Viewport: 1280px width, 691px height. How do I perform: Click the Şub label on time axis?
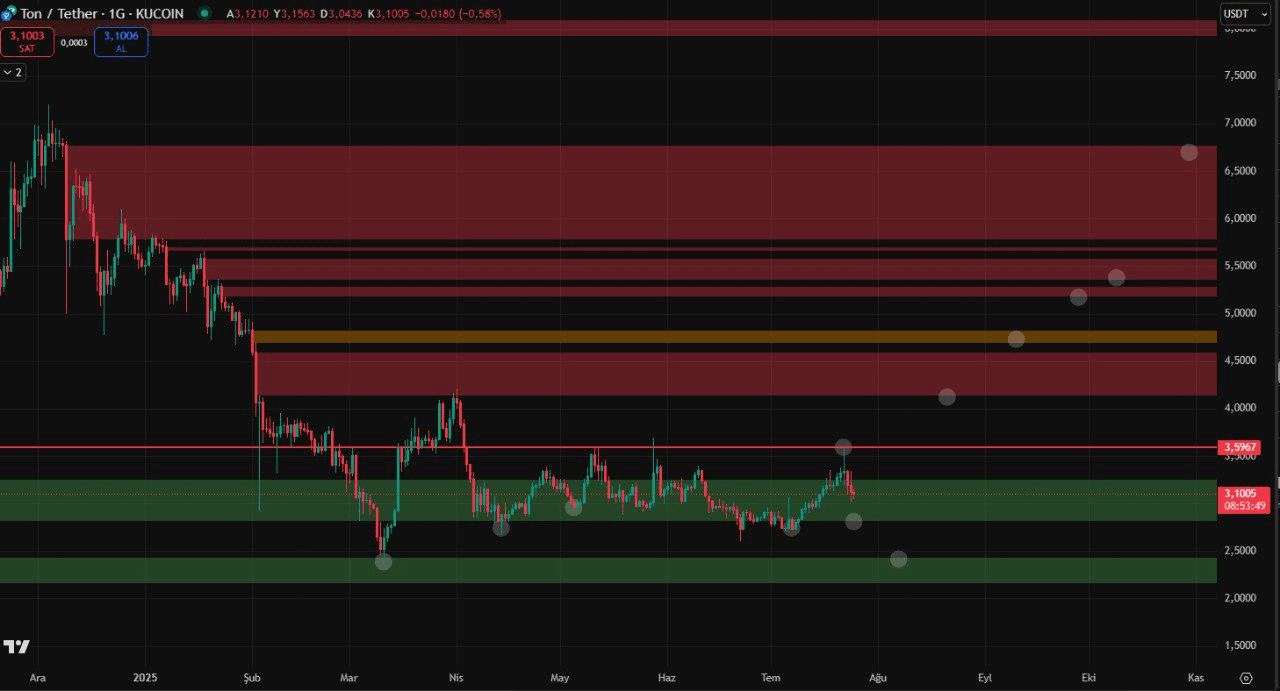tap(252, 678)
